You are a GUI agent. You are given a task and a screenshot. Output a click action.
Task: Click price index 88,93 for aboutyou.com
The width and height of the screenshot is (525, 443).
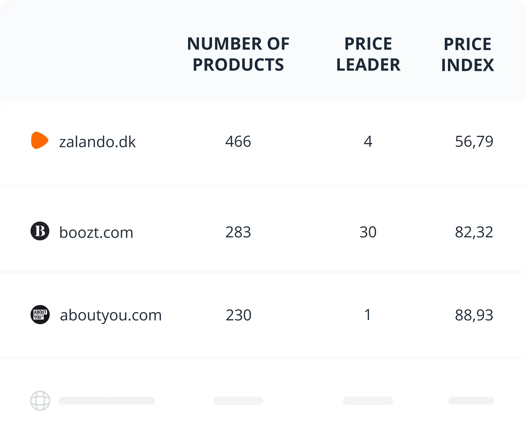point(474,315)
